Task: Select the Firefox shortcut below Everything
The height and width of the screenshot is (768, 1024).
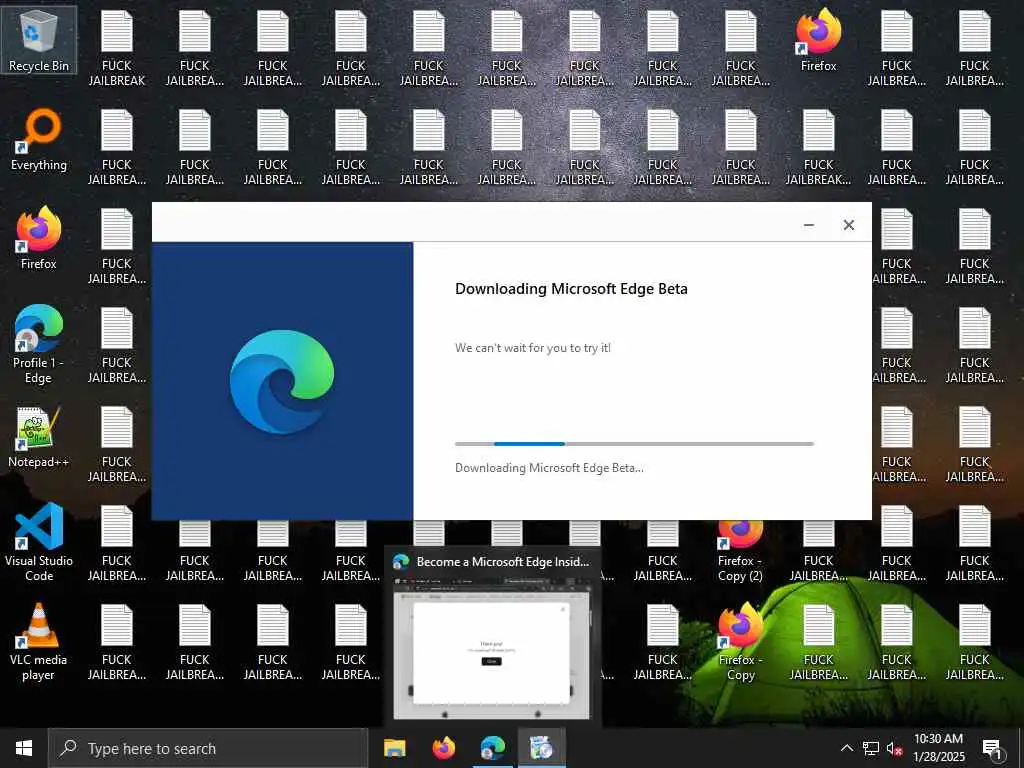Action: pyautogui.click(x=39, y=238)
